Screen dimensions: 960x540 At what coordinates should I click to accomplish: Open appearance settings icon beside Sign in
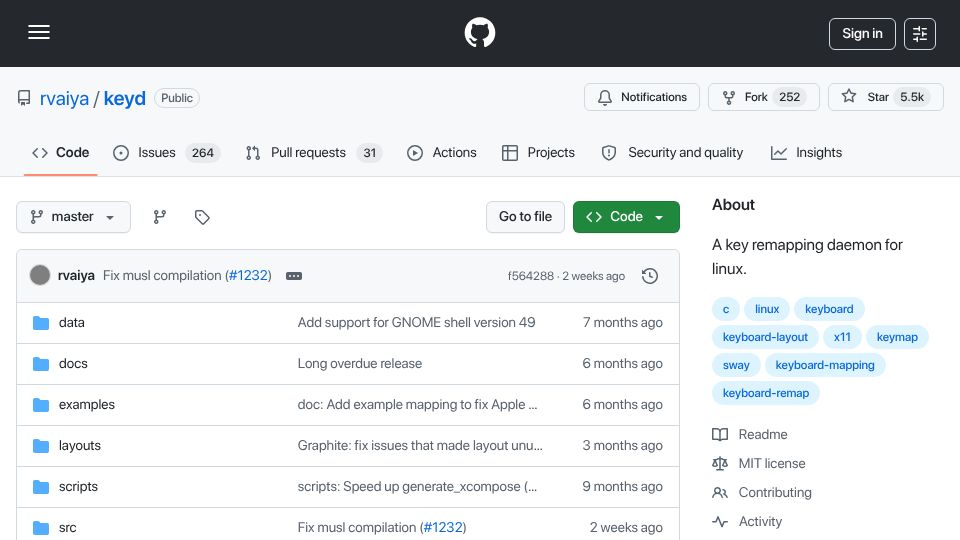click(920, 34)
